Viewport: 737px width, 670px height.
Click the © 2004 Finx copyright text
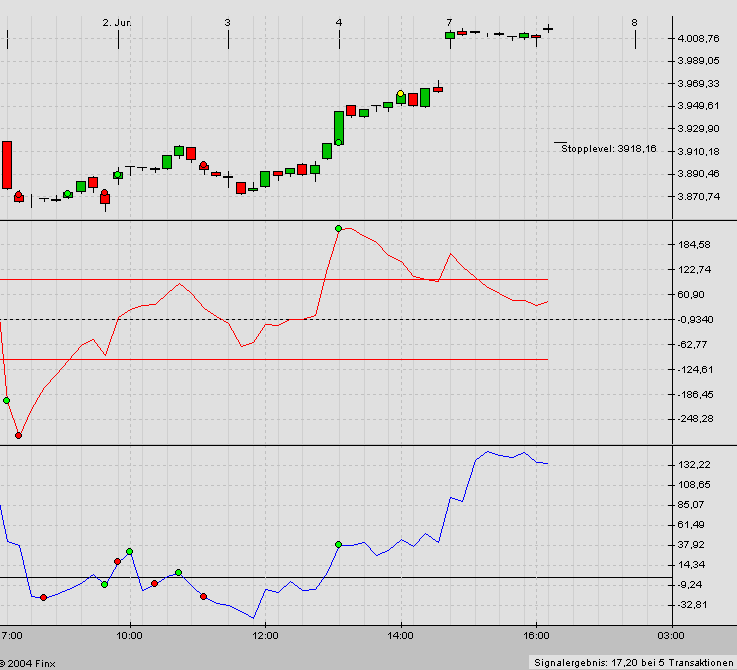[x=29, y=662]
